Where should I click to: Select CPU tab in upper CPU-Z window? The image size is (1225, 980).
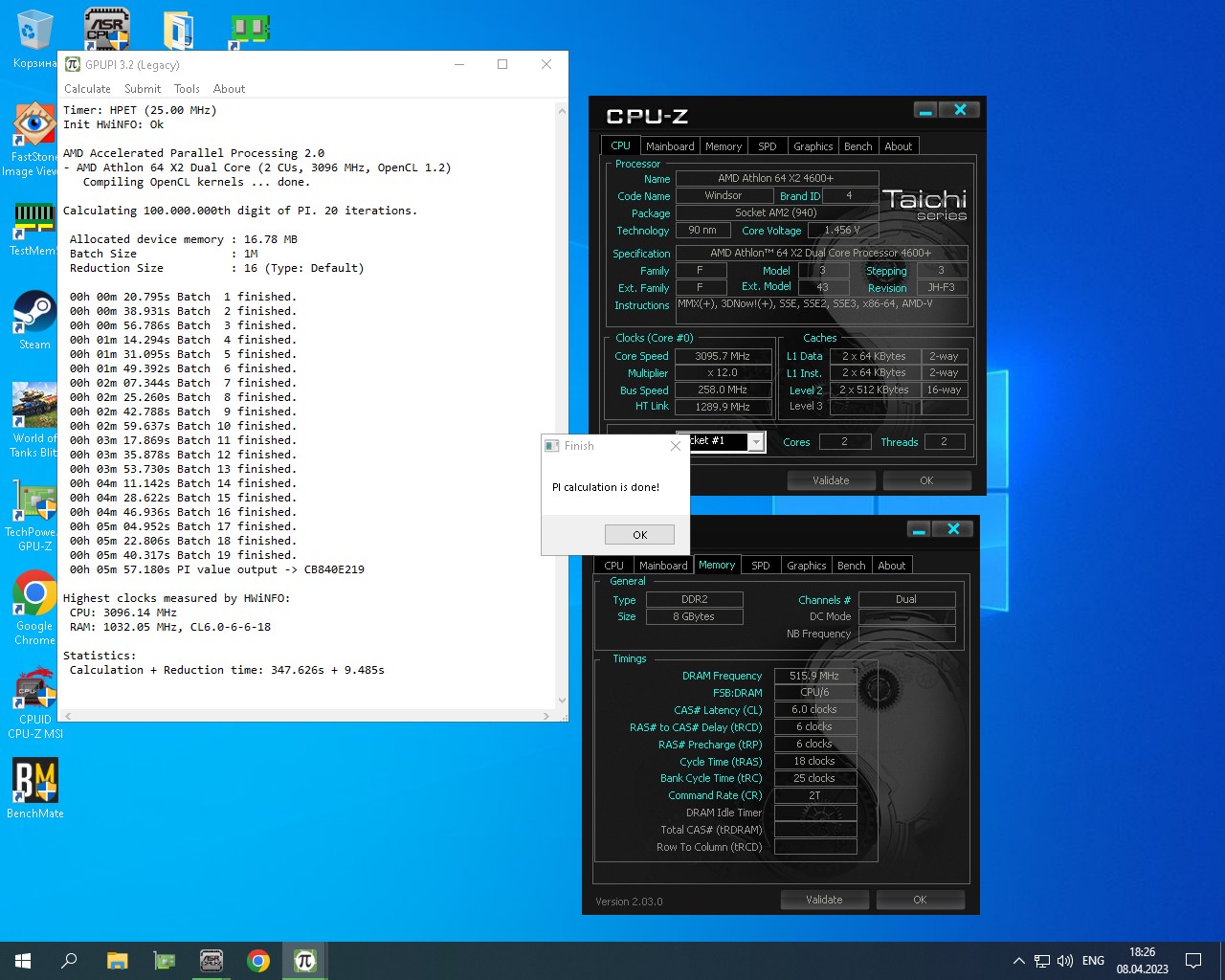tap(620, 145)
